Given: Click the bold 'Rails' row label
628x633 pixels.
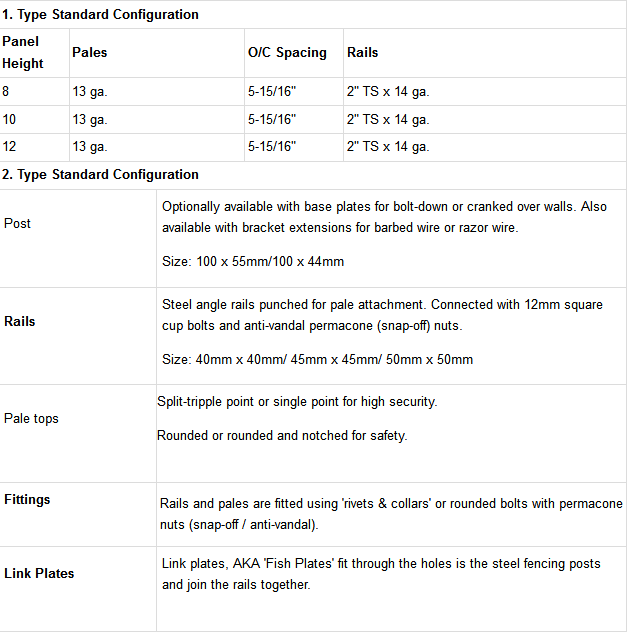Looking at the screenshot, I should (20, 322).
